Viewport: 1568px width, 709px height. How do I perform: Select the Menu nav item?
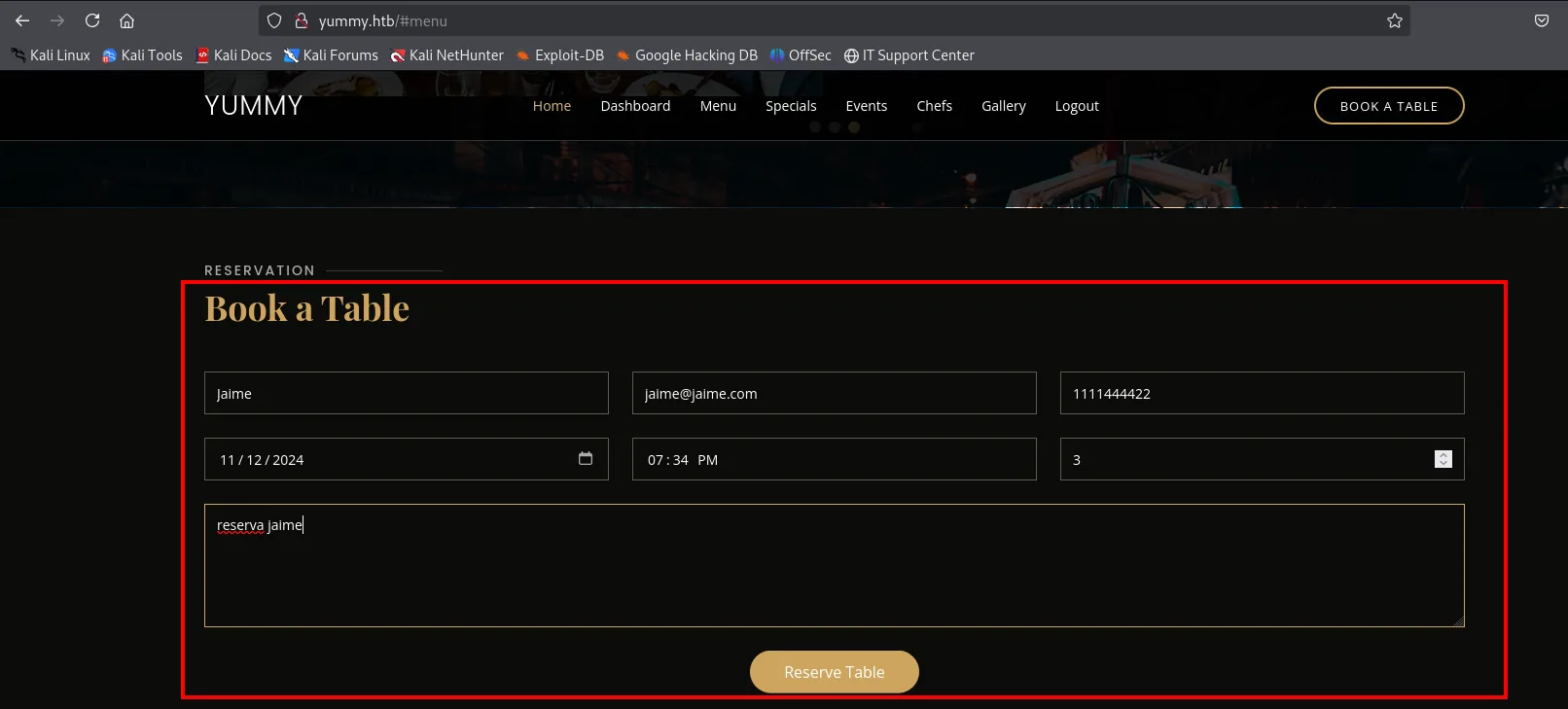tap(718, 106)
